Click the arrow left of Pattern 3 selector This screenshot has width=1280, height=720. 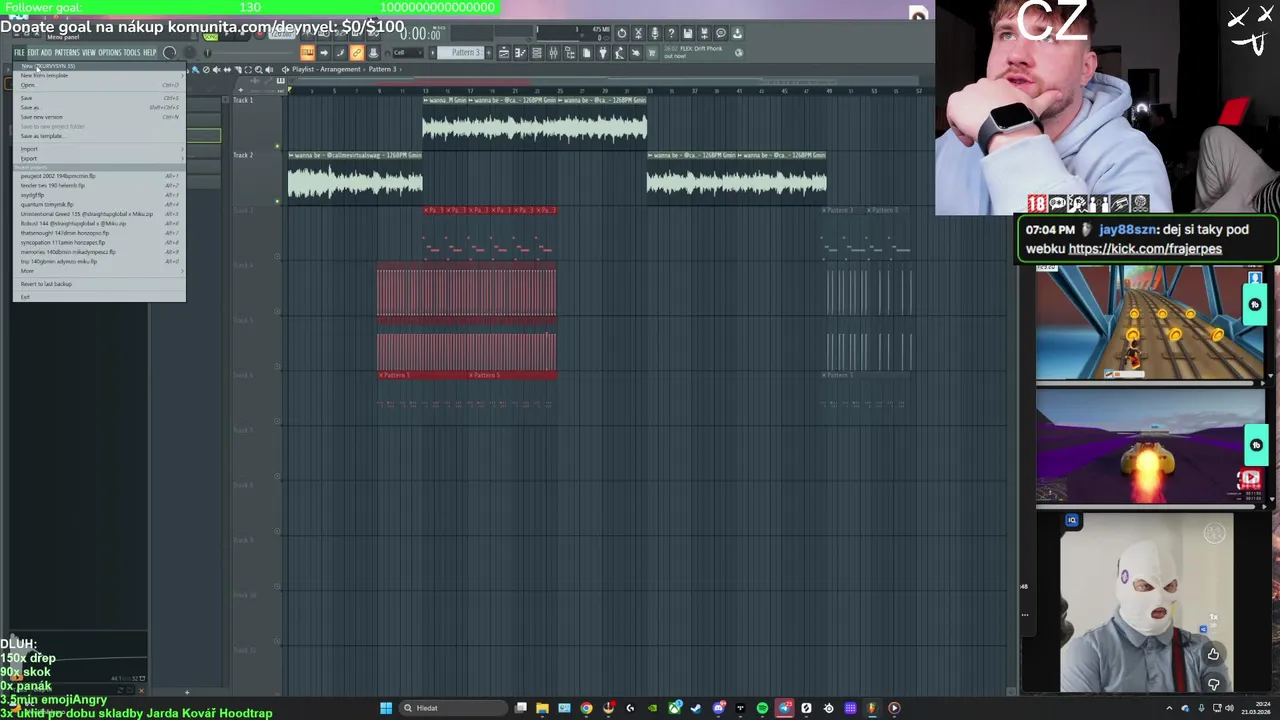click(433, 52)
